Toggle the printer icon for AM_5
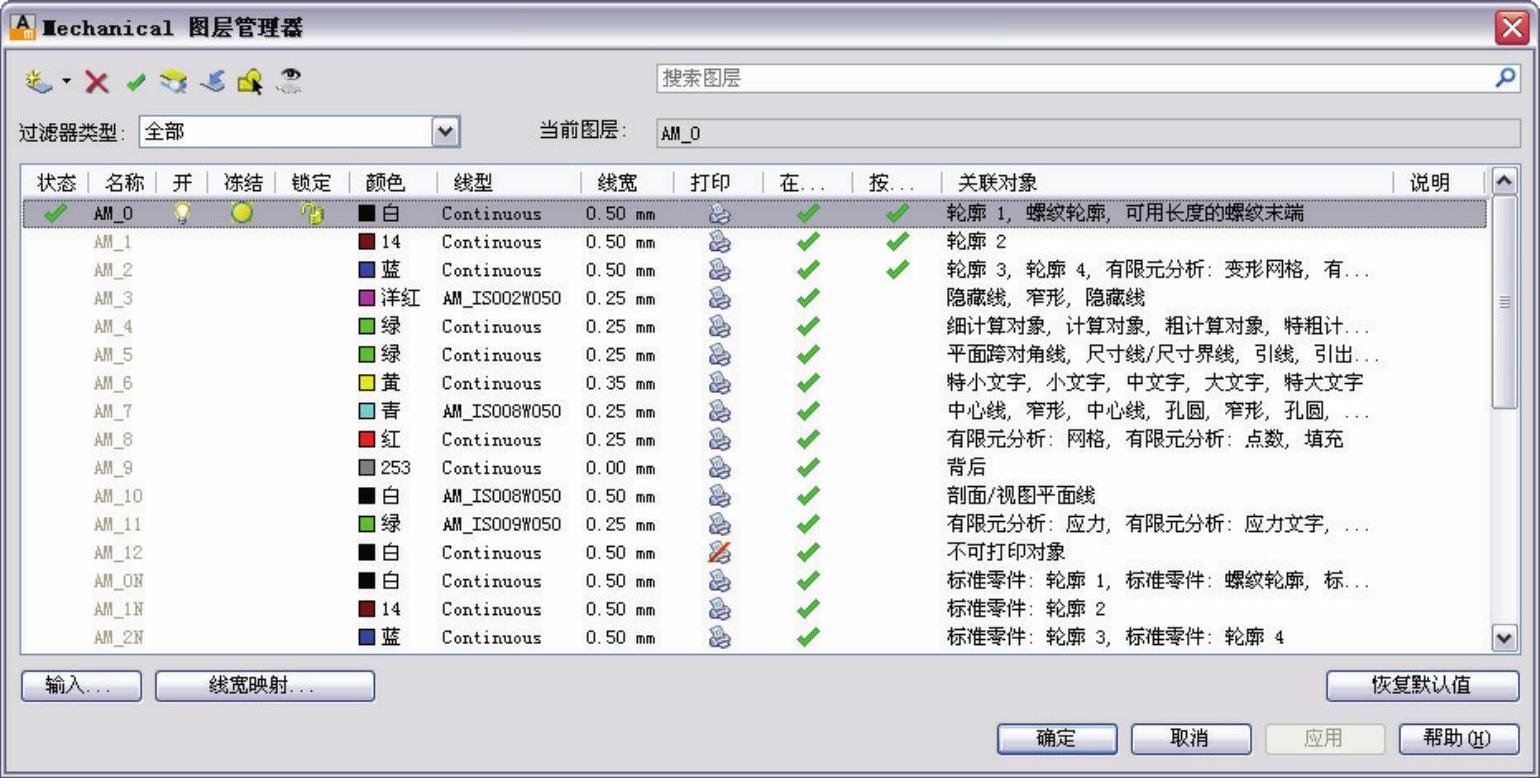The image size is (1540, 778). click(719, 354)
